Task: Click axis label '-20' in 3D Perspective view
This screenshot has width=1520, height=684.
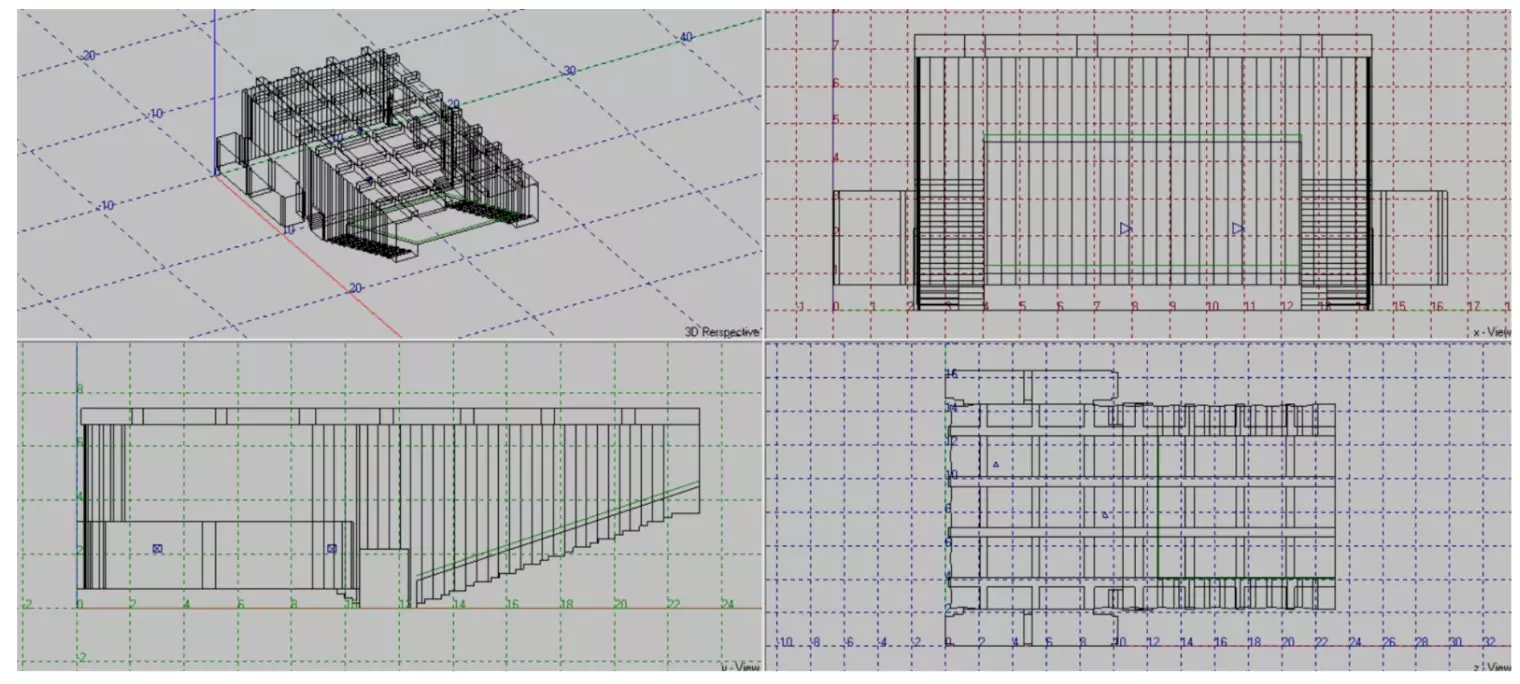Action: coord(87,55)
